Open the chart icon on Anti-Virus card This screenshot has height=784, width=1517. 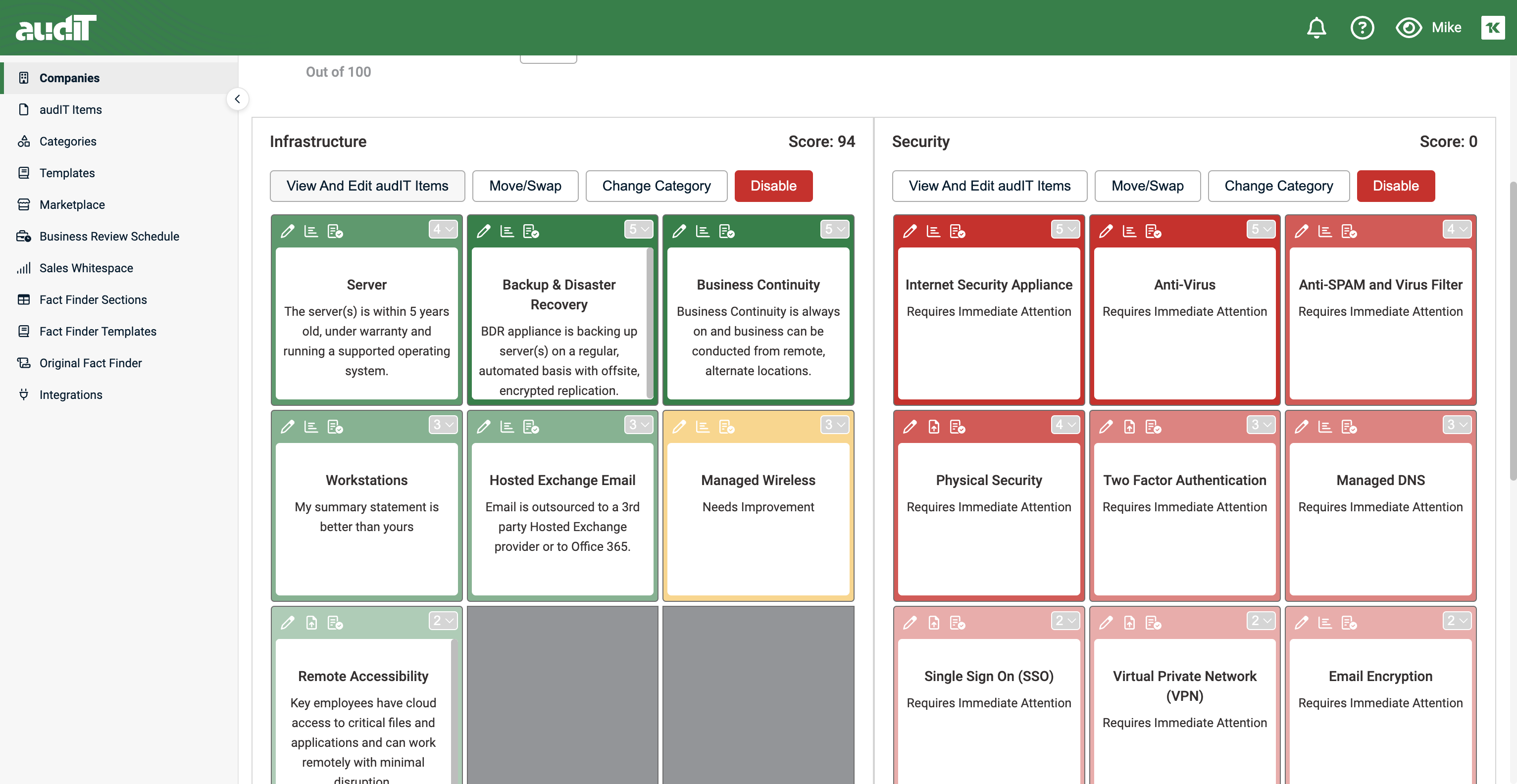coord(1129,231)
